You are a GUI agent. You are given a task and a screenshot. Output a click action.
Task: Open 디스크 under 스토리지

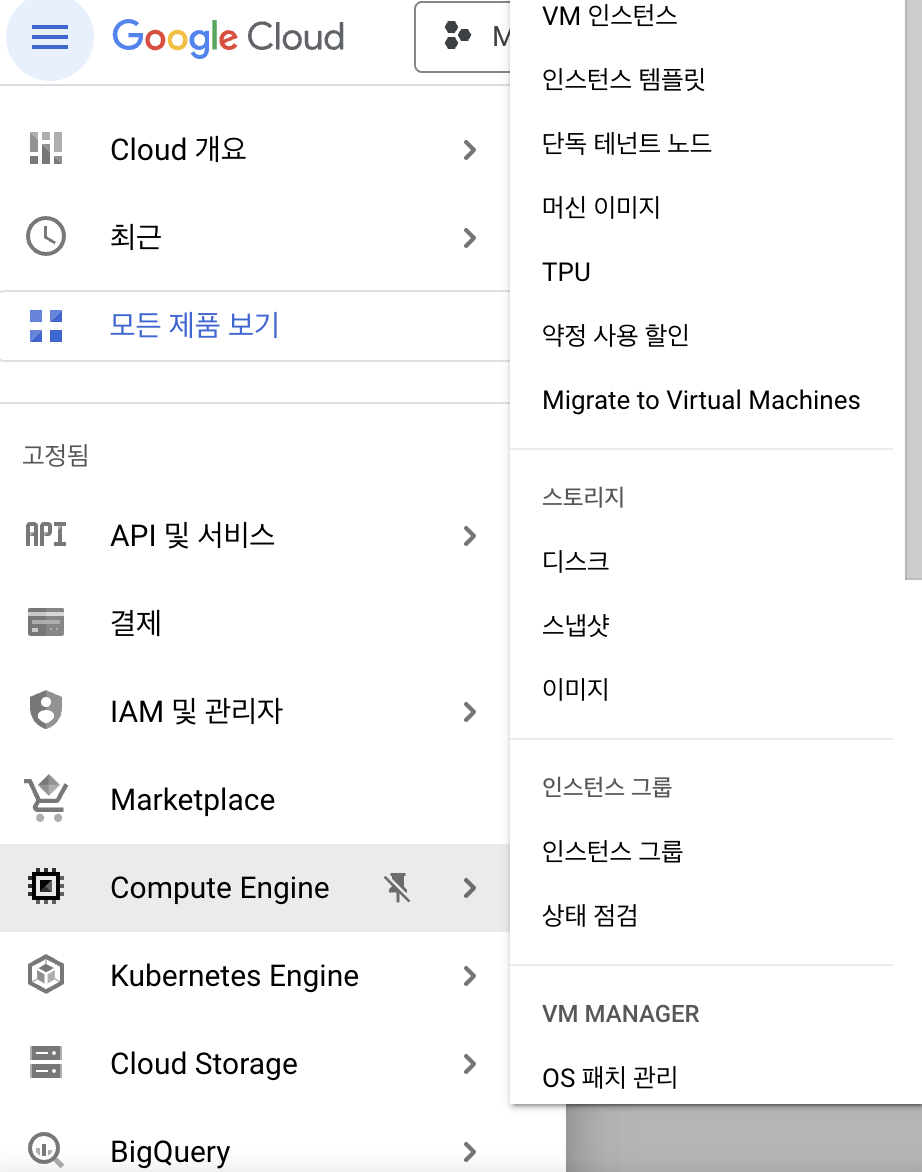tap(575, 561)
